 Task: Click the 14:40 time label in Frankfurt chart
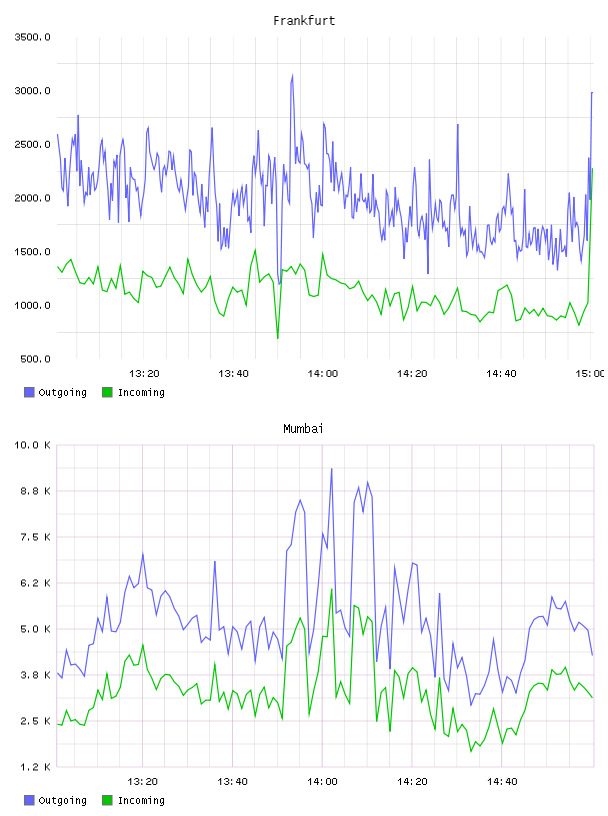(501, 373)
